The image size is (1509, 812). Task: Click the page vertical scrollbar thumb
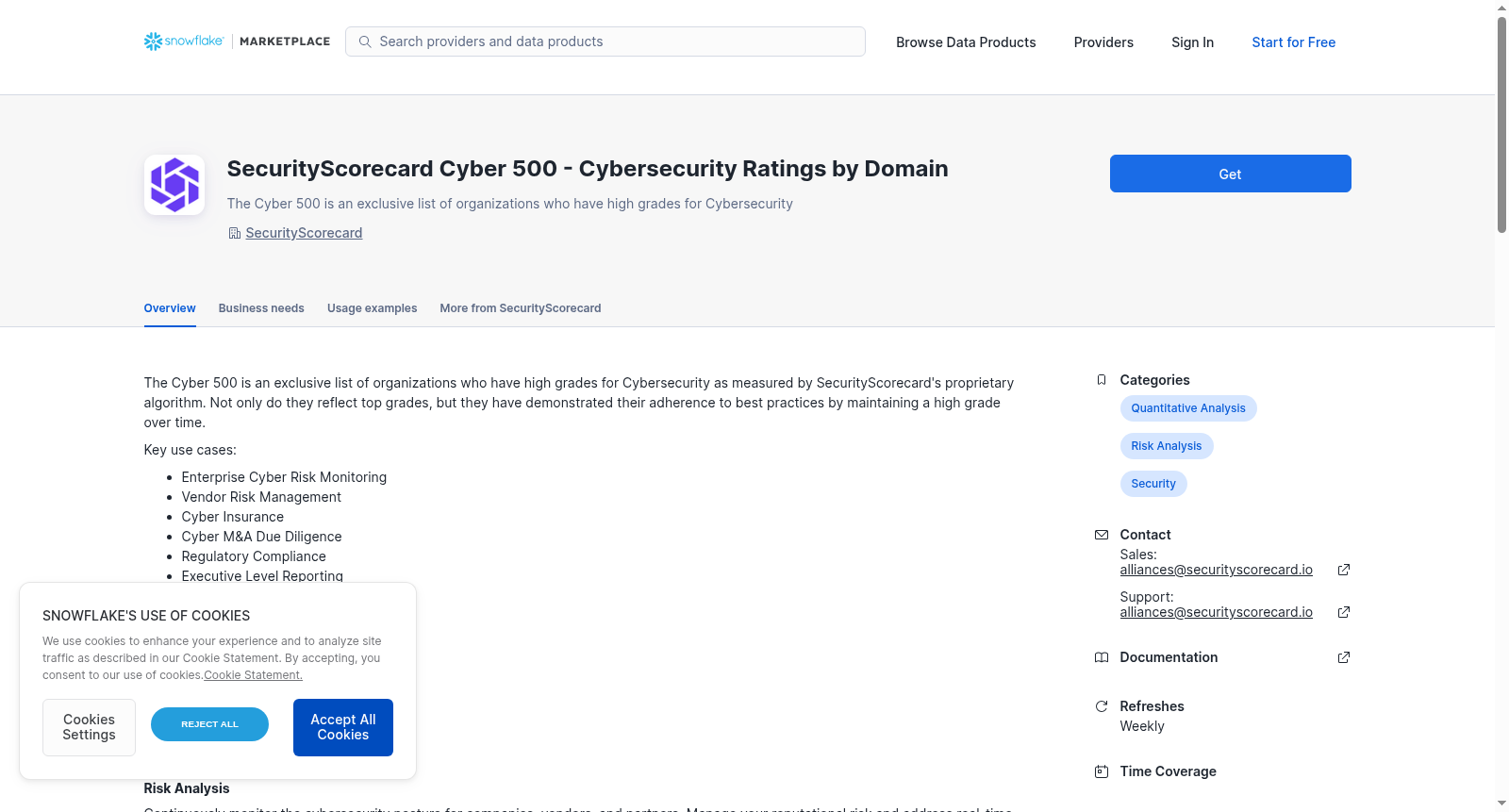click(1501, 124)
